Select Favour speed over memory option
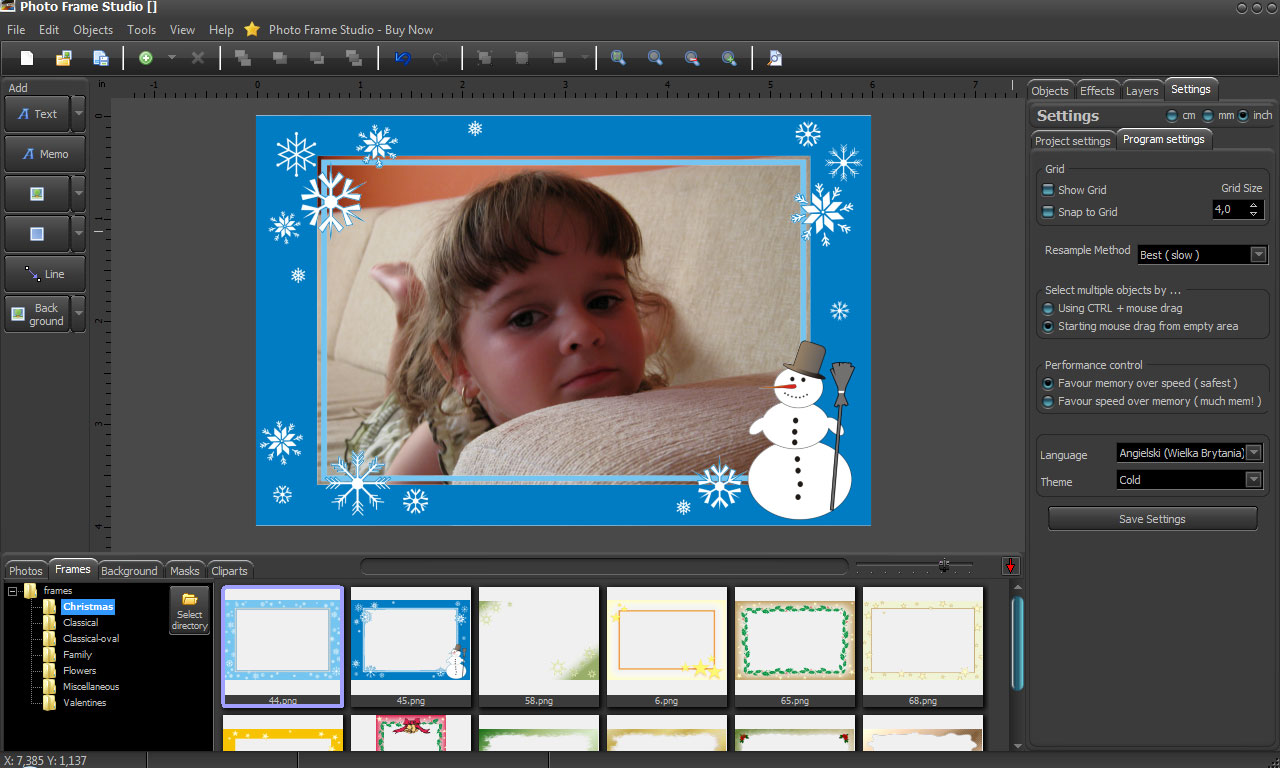This screenshot has height=768, width=1280. [x=1048, y=401]
